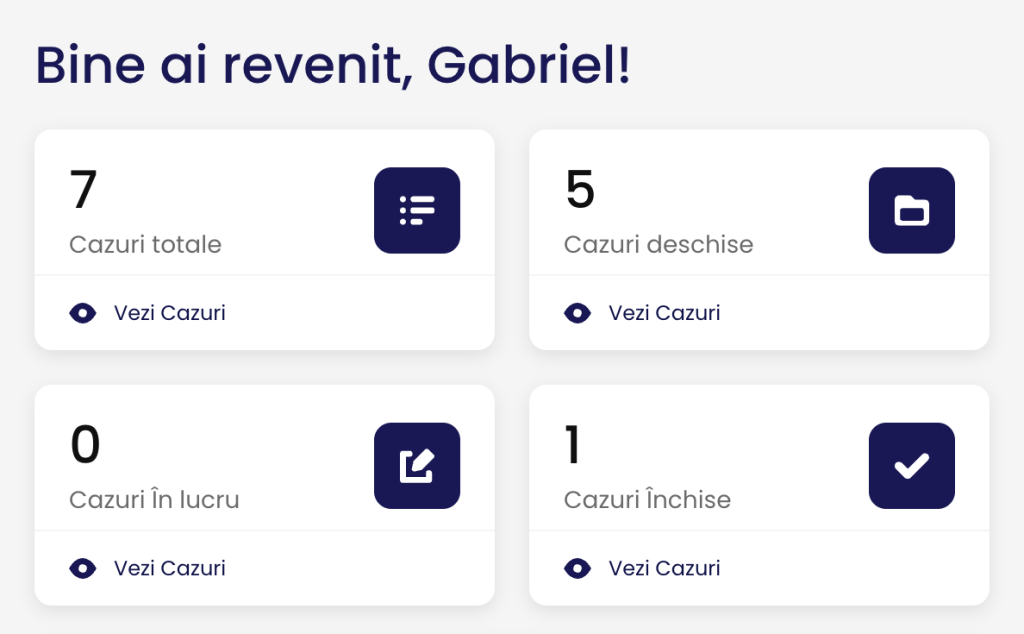The height and width of the screenshot is (634, 1024).
Task: Open Vezi Cazuri link in Cazuri închise card
Action: coord(664,568)
